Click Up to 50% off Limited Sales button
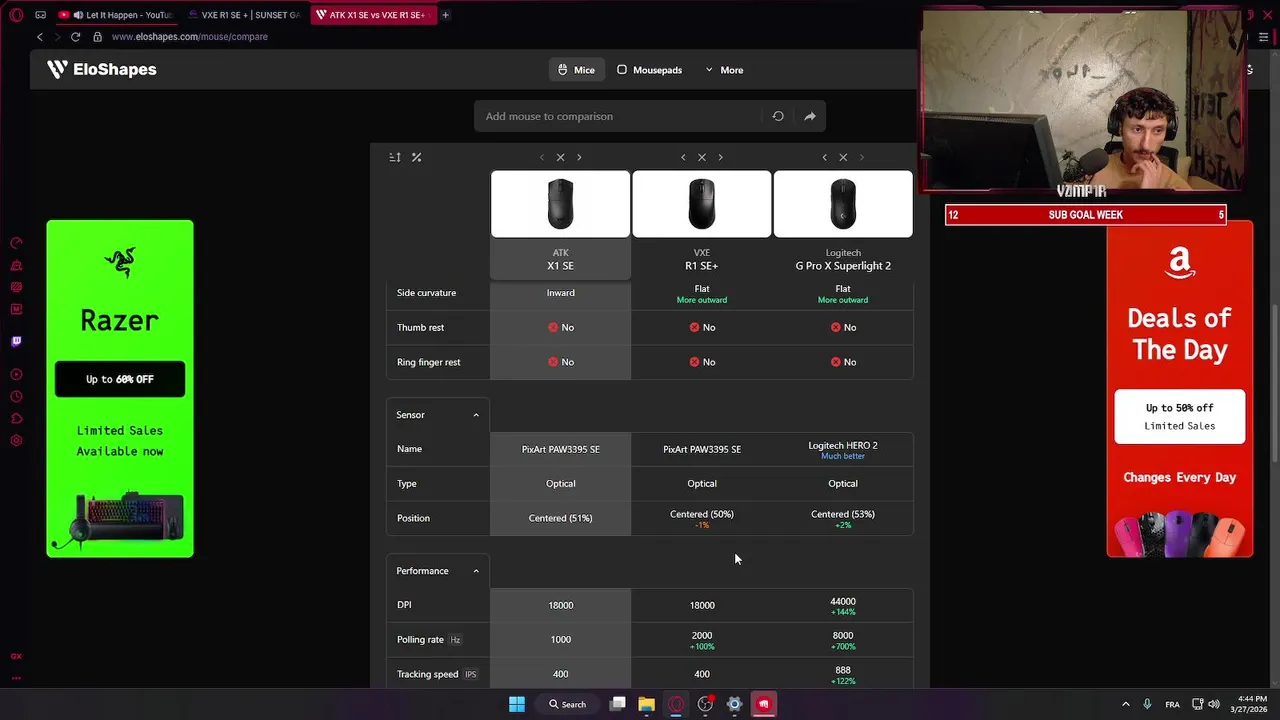The image size is (1280, 720). click(x=1180, y=416)
